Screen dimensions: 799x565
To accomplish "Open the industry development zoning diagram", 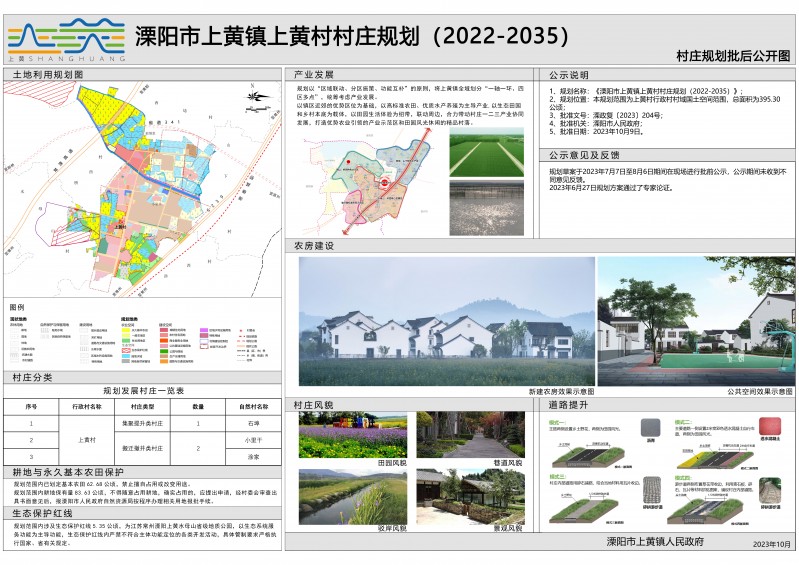I will click(x=370, y=182).
